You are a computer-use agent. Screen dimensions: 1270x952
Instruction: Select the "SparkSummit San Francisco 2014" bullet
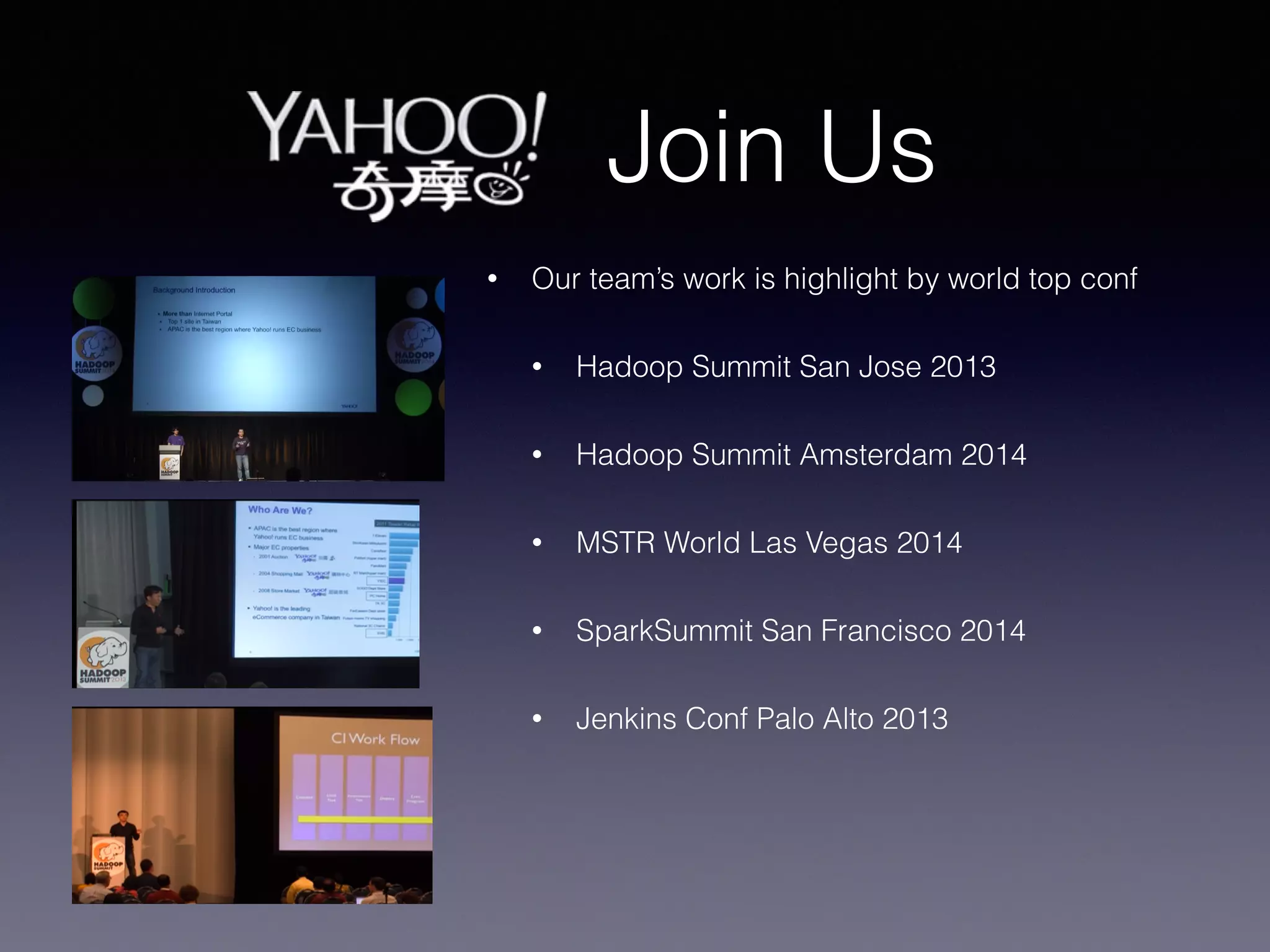(x=801, y=631)
